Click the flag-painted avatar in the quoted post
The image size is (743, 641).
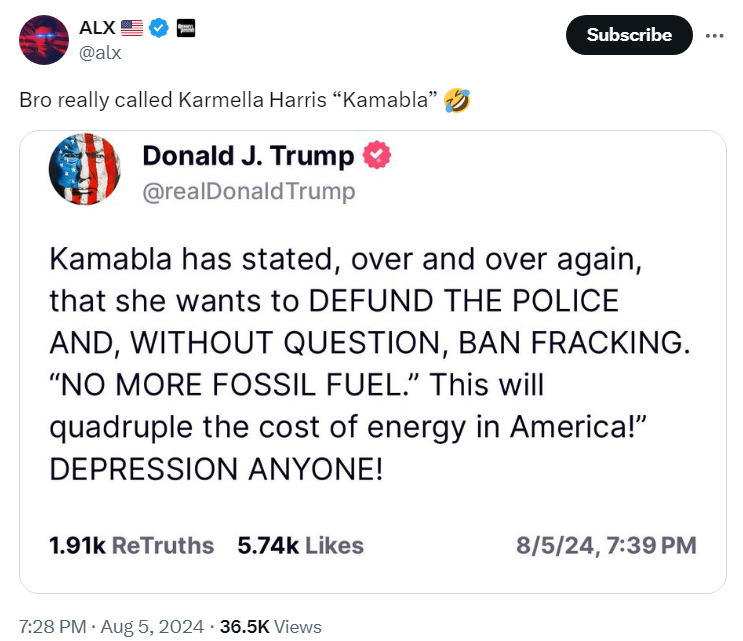[85, 169]
